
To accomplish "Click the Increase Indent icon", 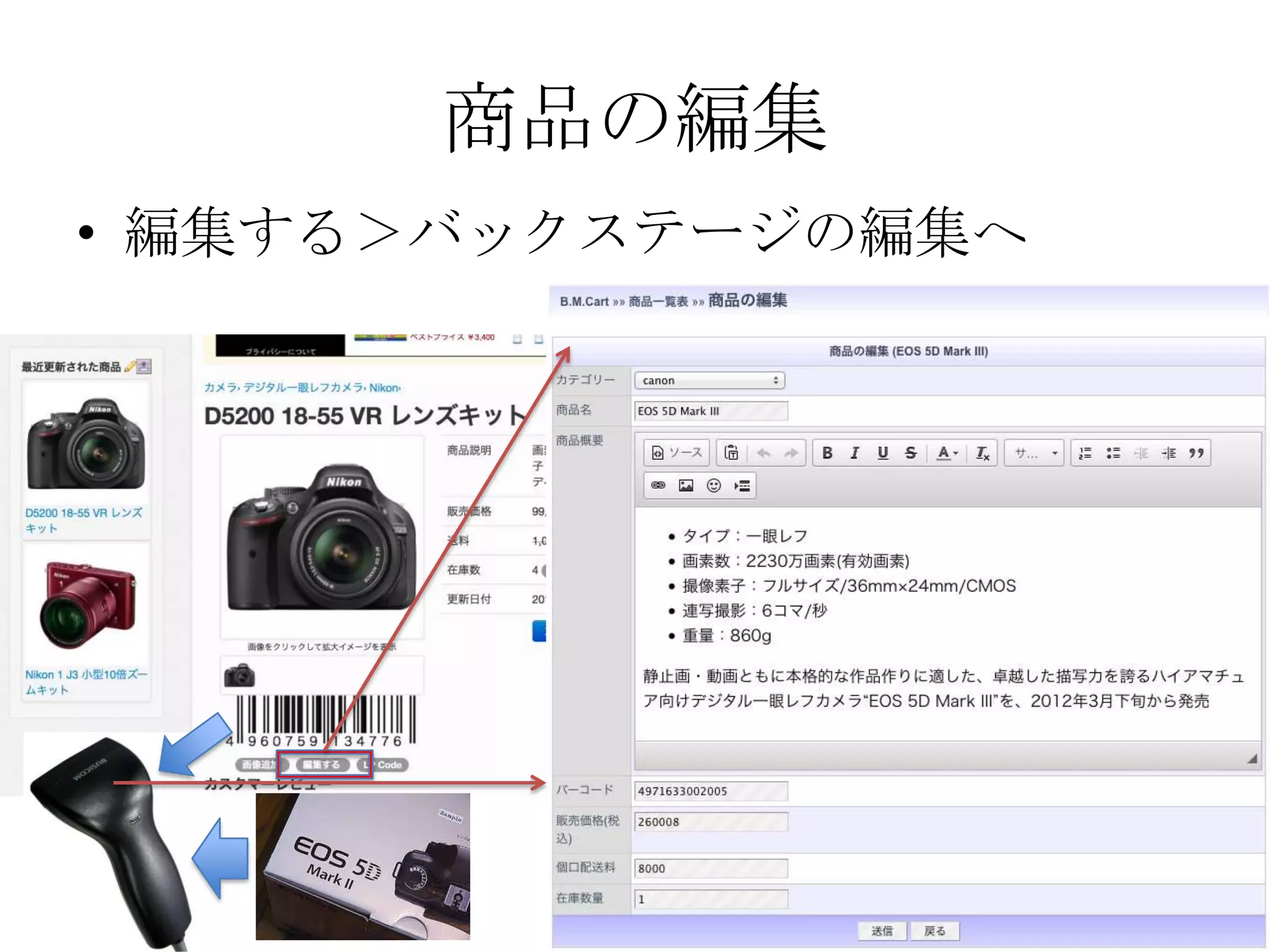I will pos(1169,453).
